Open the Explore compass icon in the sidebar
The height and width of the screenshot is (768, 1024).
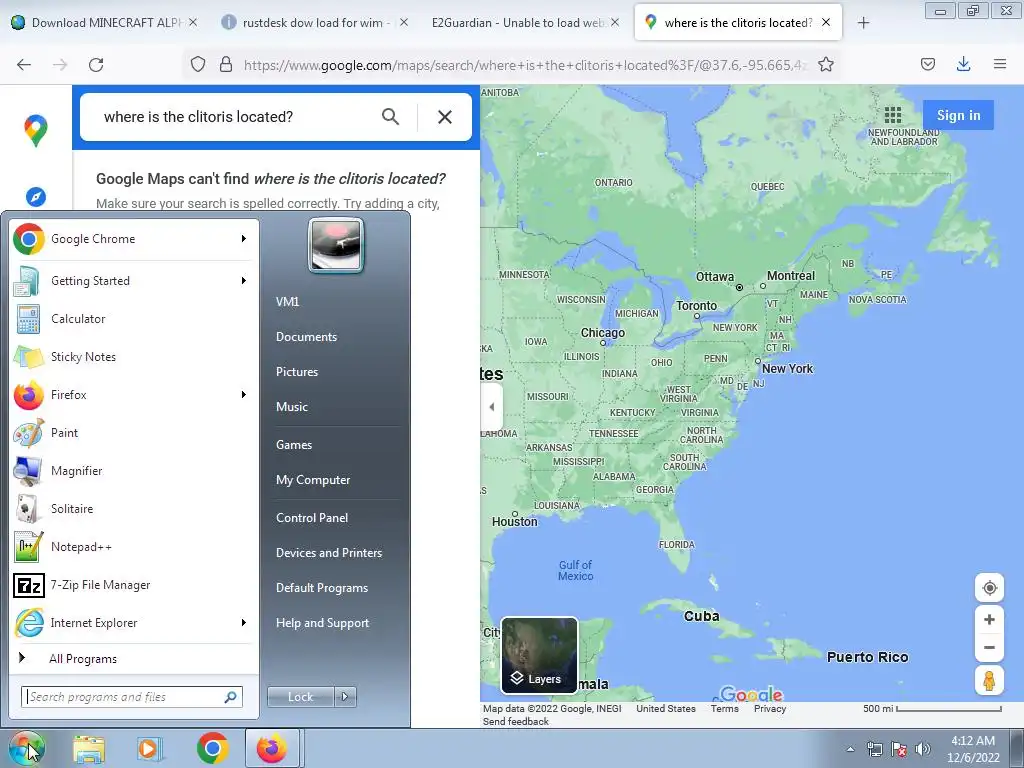[36, 196]
